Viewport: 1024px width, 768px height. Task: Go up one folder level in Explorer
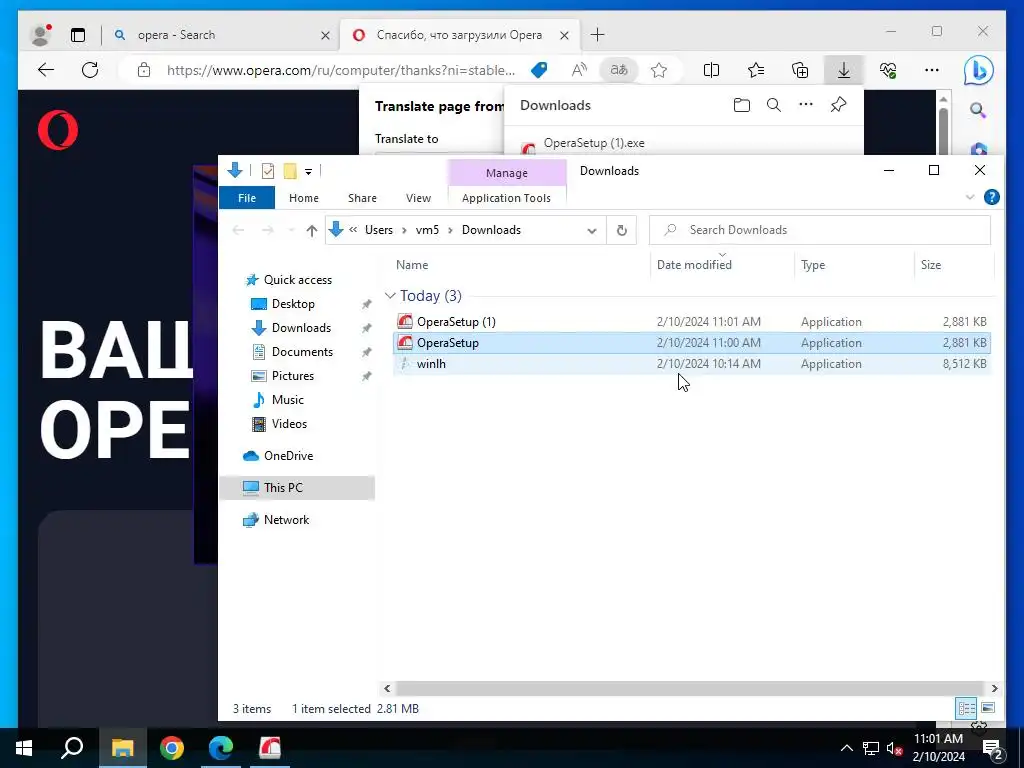[x=312, y=230]
